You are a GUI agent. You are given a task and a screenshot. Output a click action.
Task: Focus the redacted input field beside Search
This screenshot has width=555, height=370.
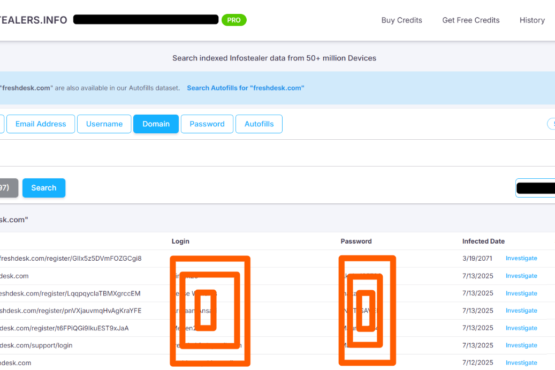pos(535,188)
